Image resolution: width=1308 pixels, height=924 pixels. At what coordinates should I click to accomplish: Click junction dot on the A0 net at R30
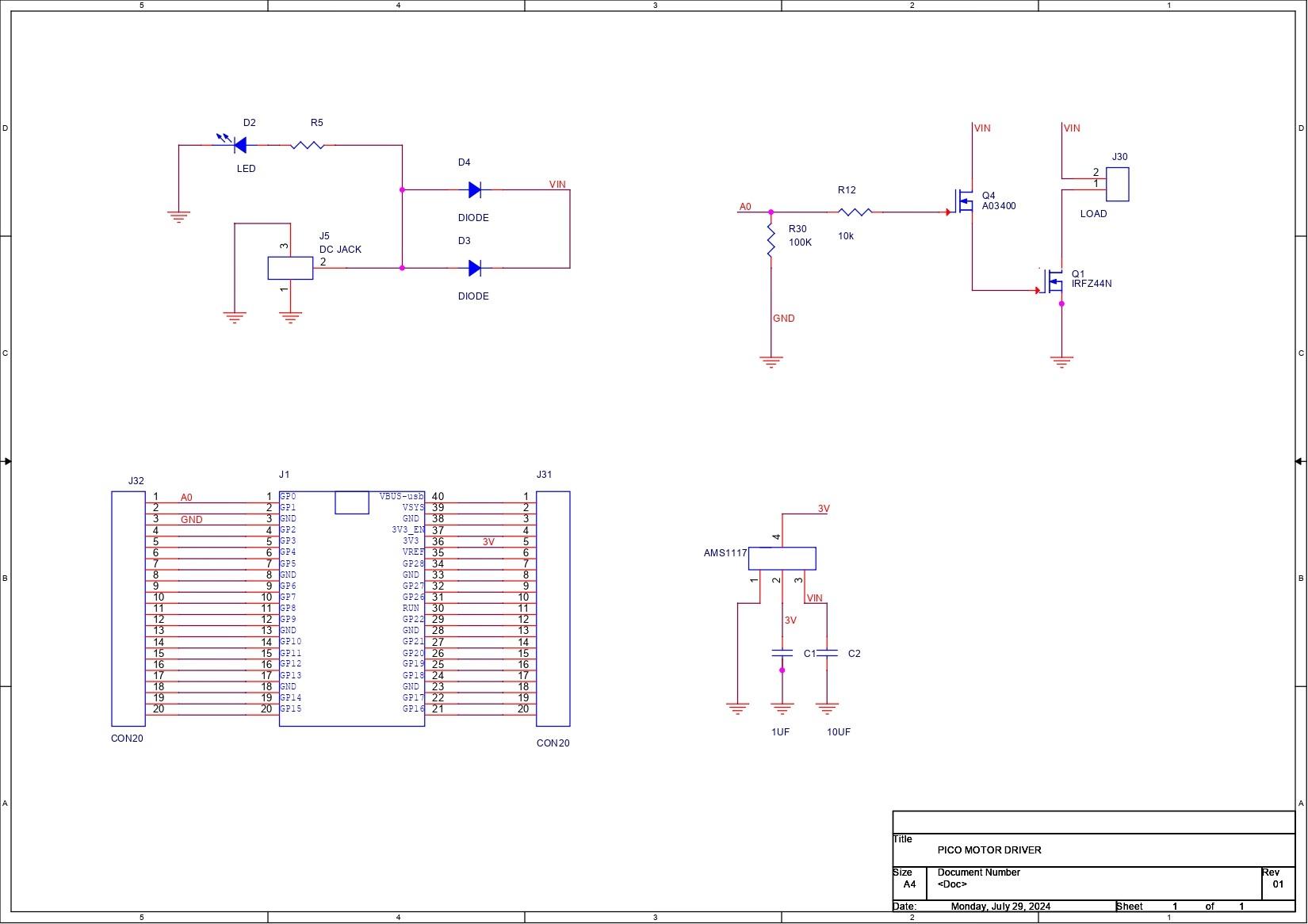pos(771,212)
